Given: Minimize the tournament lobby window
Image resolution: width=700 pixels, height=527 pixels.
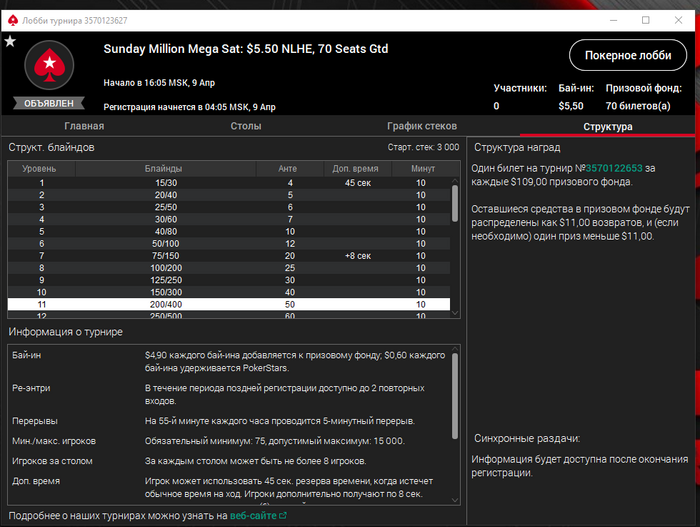Looking at the screenshot, I should pyautogui.click(x=614, y=20).
